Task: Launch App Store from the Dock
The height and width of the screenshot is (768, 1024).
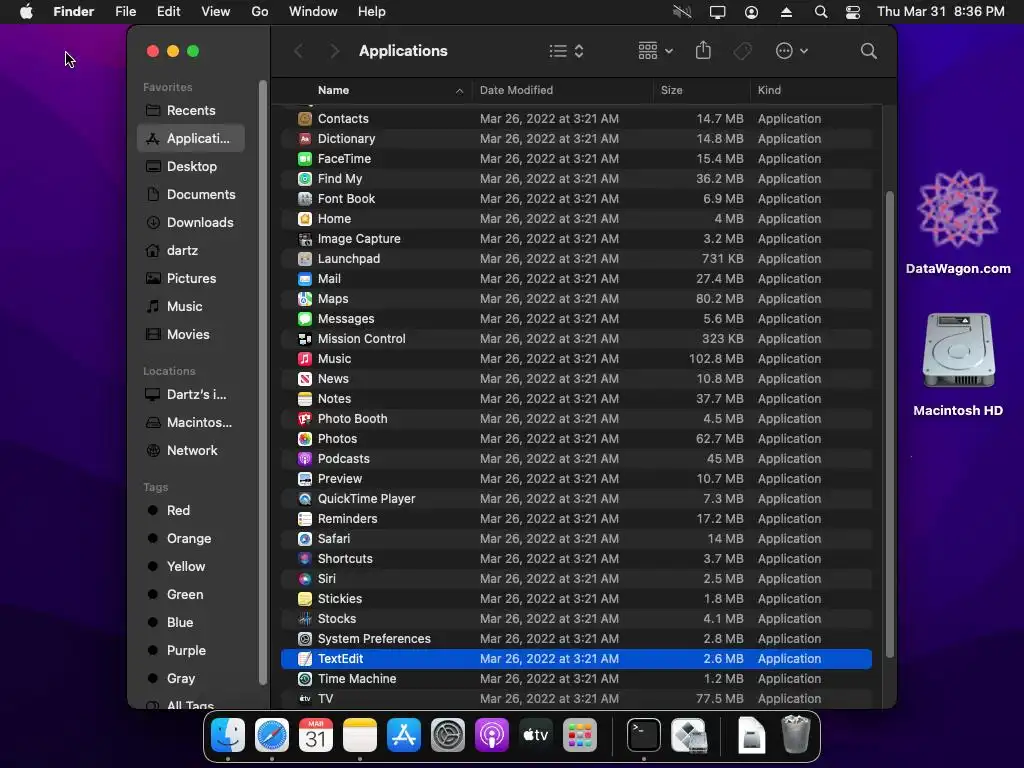Action: [404, 735]
